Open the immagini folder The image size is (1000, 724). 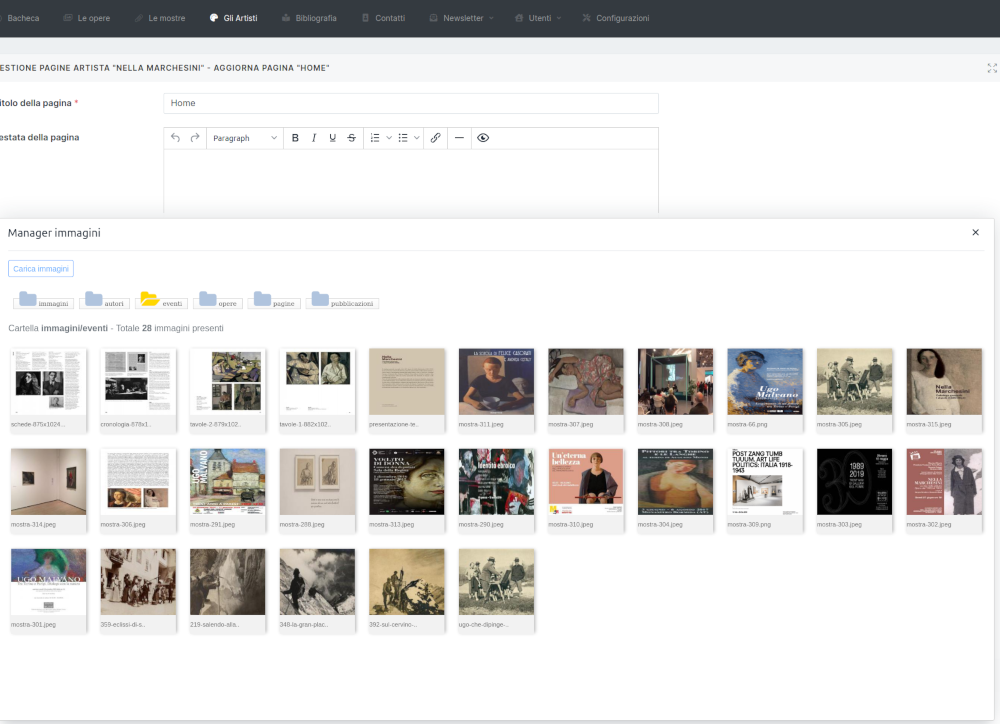coord(43,300)
